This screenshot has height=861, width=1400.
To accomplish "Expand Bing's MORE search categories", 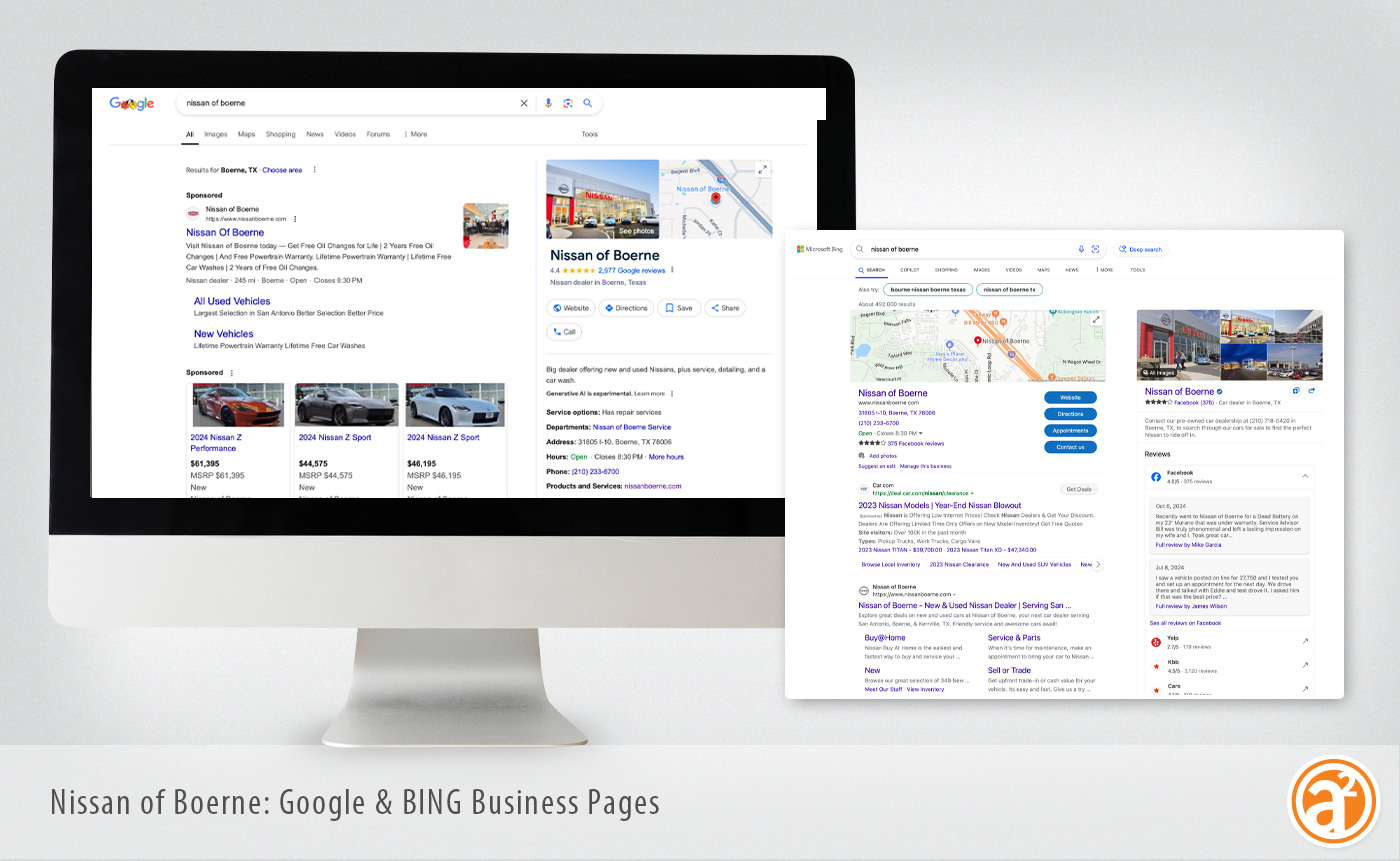I will [1105, 270].
